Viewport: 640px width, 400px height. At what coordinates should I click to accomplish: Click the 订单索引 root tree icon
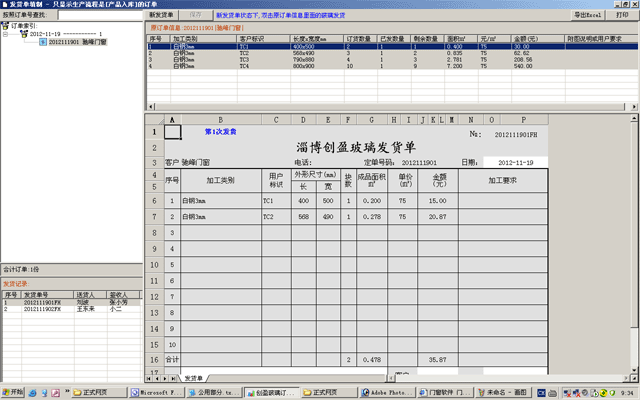6,27
